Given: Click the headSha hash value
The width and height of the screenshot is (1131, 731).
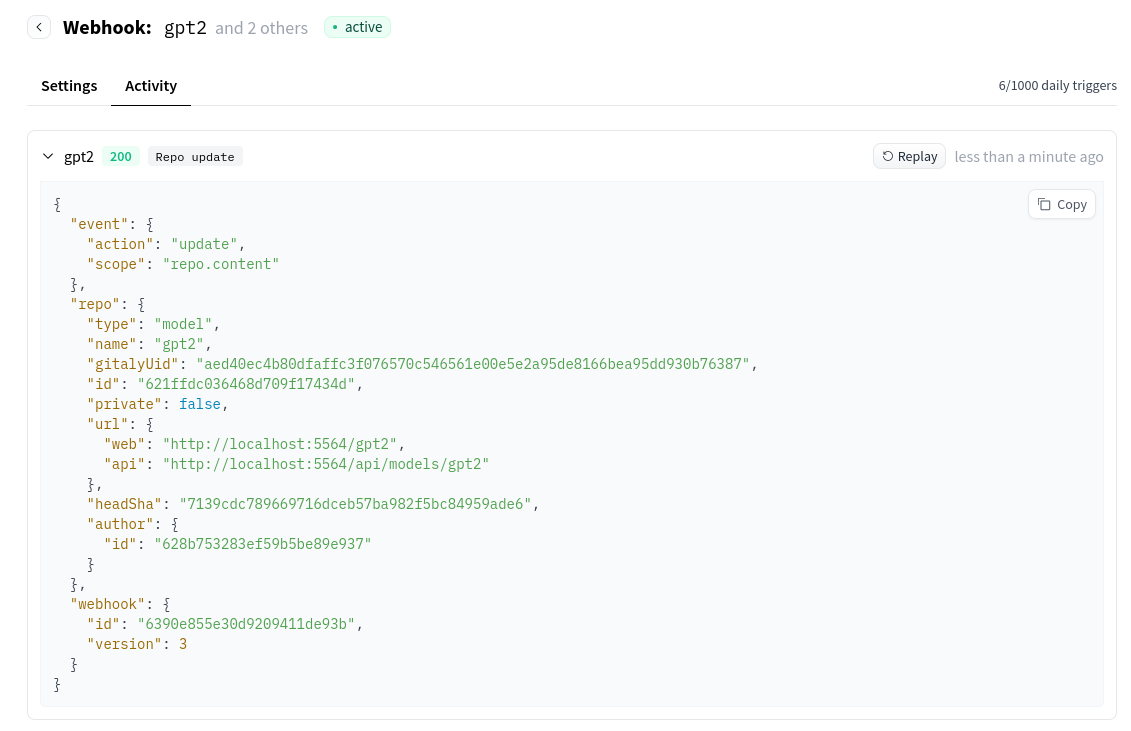Looking at the screenshot, I should click(x=355, y=504).
